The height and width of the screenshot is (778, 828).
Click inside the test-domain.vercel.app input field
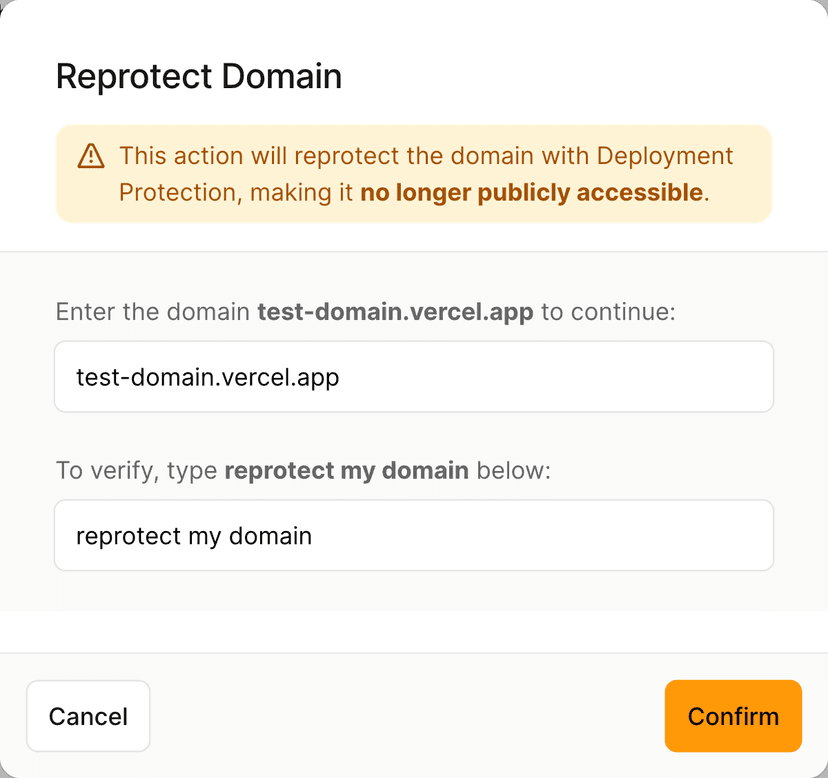point(414,377)
